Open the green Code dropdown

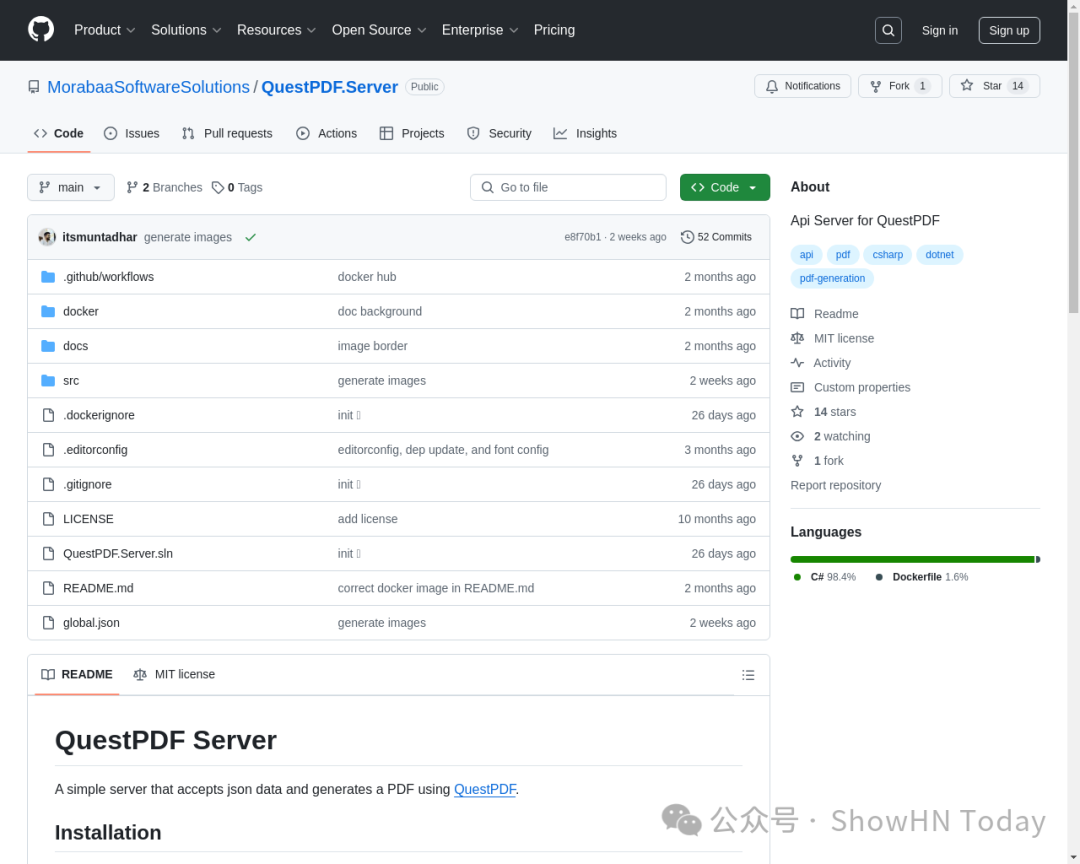coord(724,187)
